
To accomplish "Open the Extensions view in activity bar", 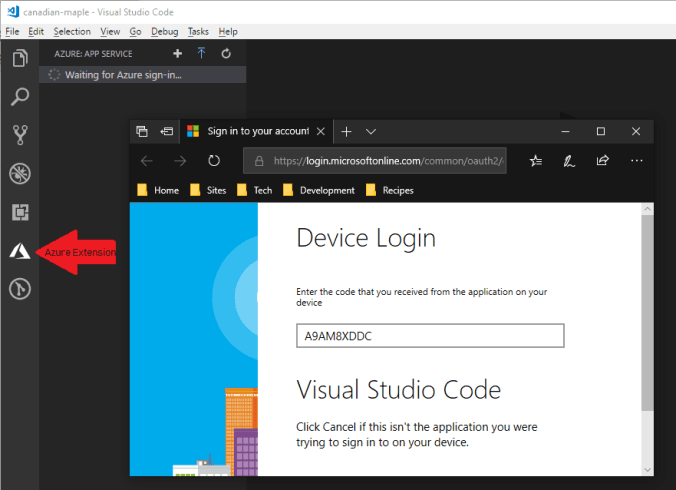I will coord(20,212).
